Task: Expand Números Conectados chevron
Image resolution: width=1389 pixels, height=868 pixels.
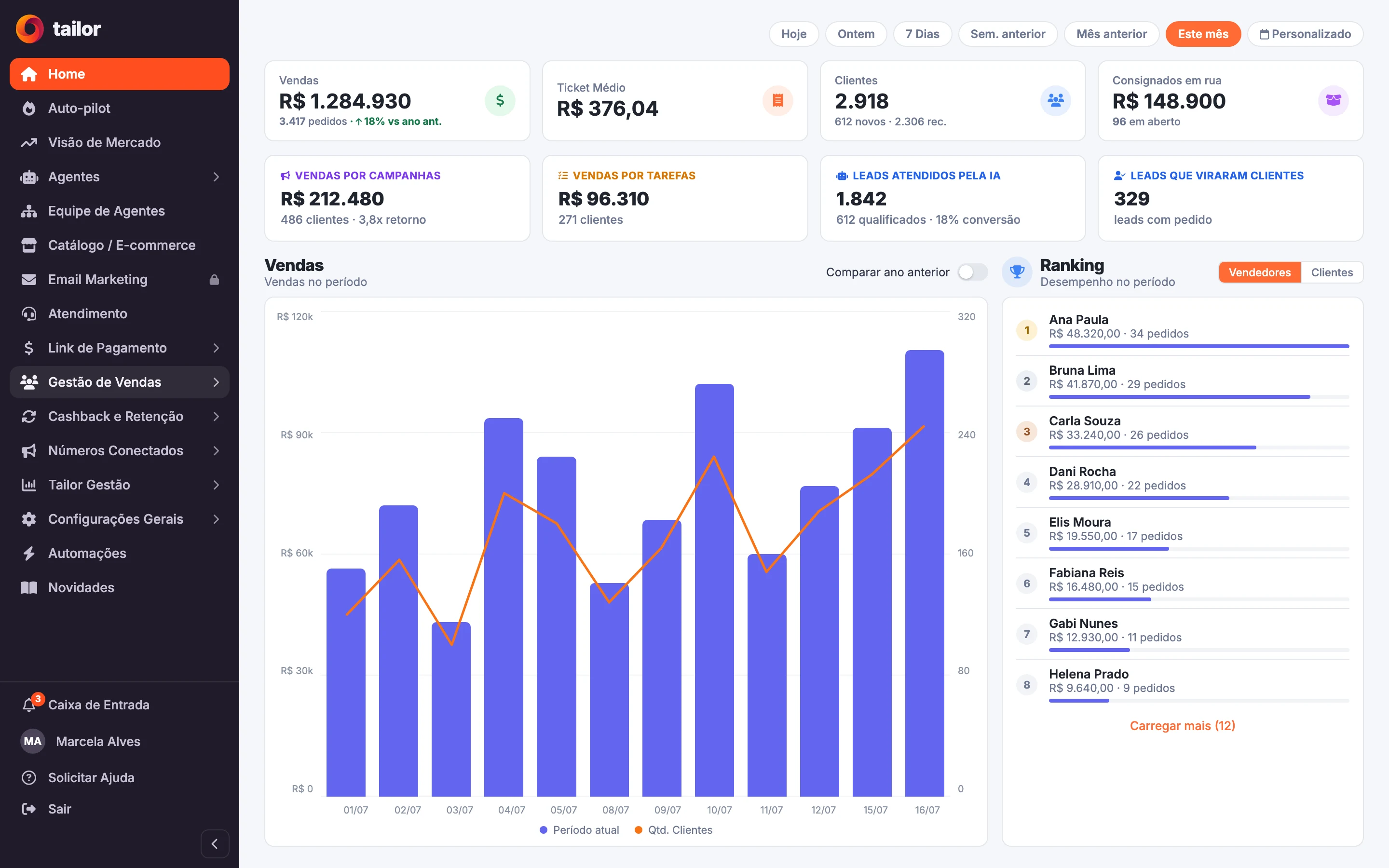Action: [216, 451]
